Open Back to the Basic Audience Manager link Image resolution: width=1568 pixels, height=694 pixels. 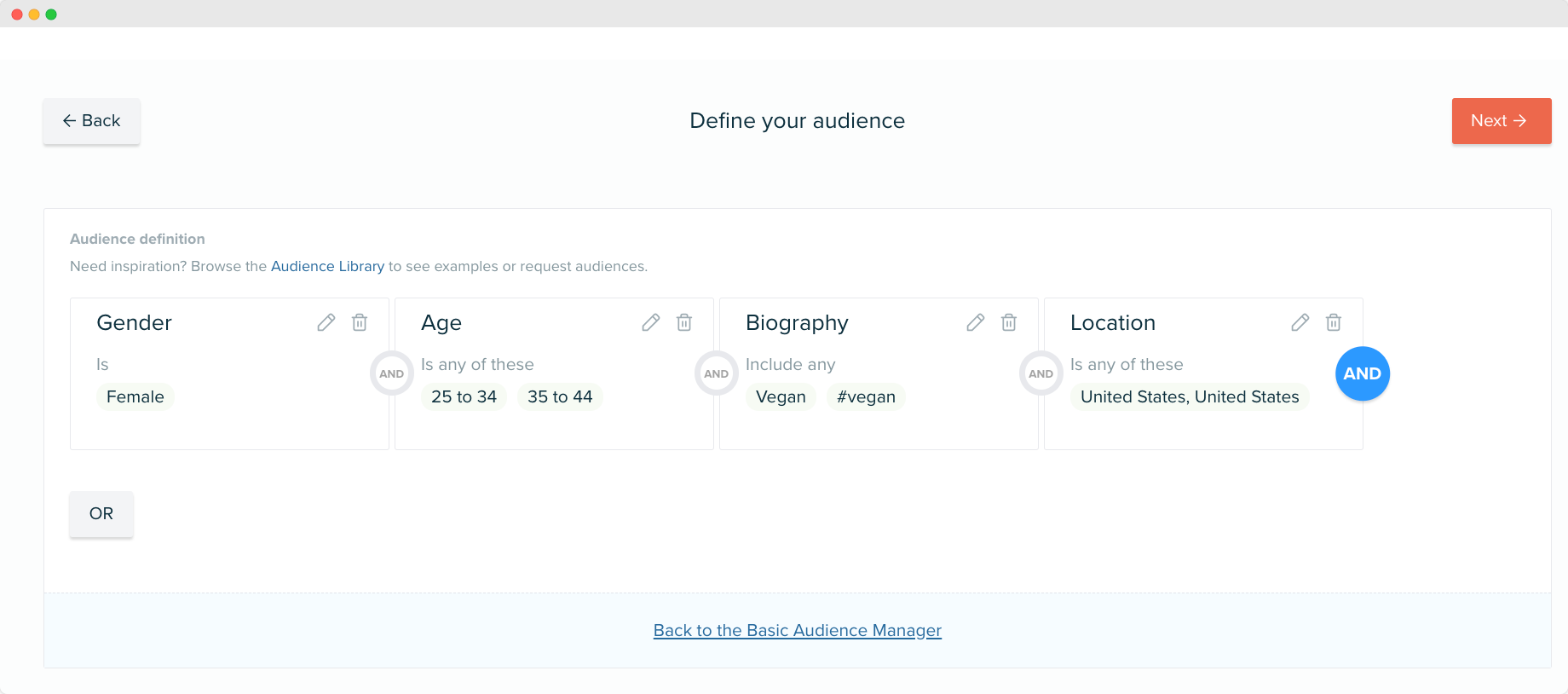point(798,630)
